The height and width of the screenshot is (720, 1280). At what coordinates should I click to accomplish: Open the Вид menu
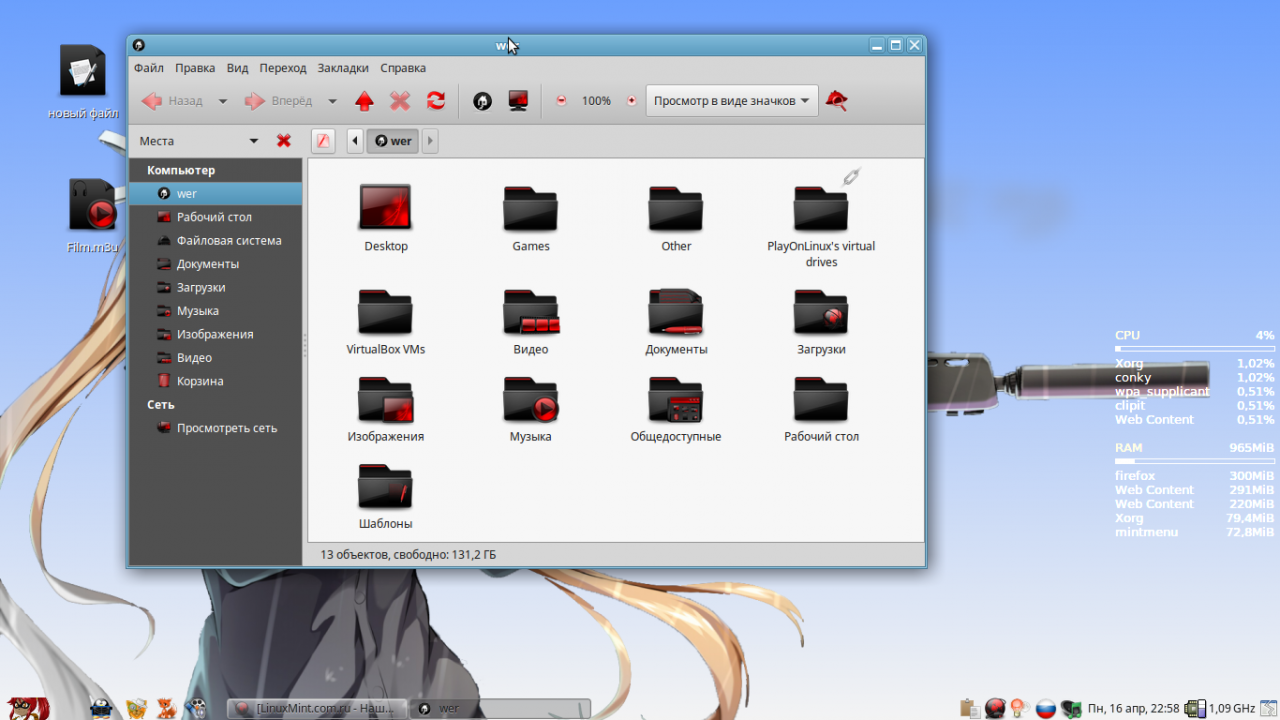(237, 68)
